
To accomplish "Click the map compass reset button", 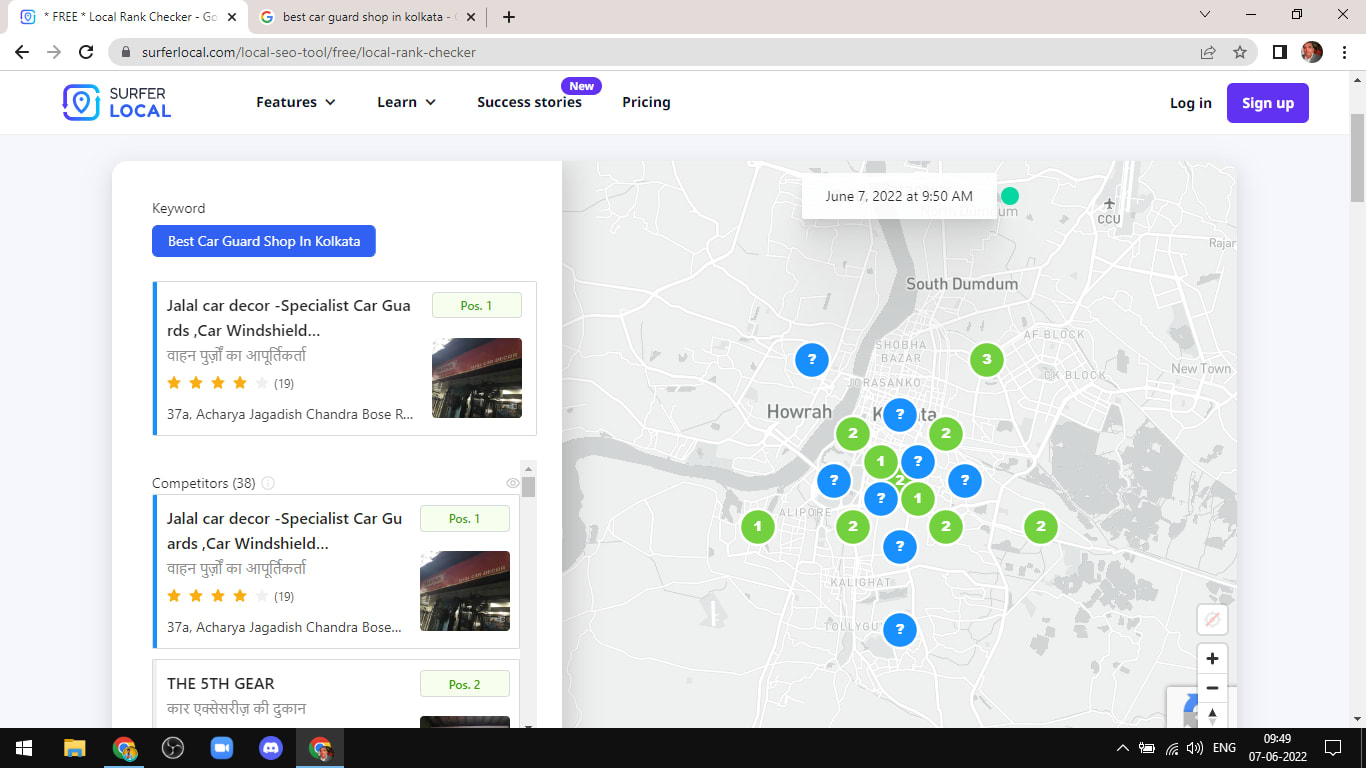I will point(1212,716).
